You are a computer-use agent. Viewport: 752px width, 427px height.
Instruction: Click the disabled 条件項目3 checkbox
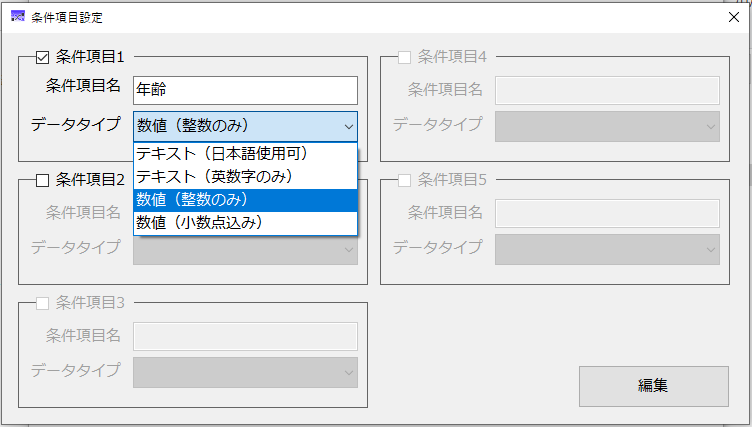[42, 303]
